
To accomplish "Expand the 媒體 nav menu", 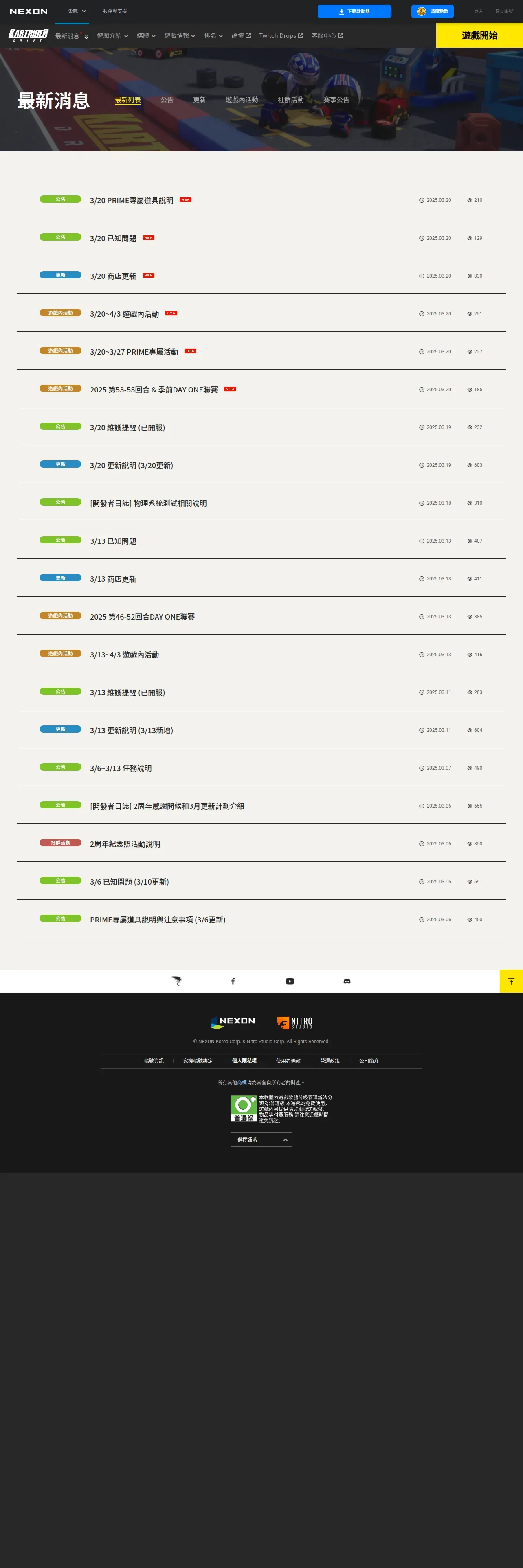I will [x=146, y=36].
